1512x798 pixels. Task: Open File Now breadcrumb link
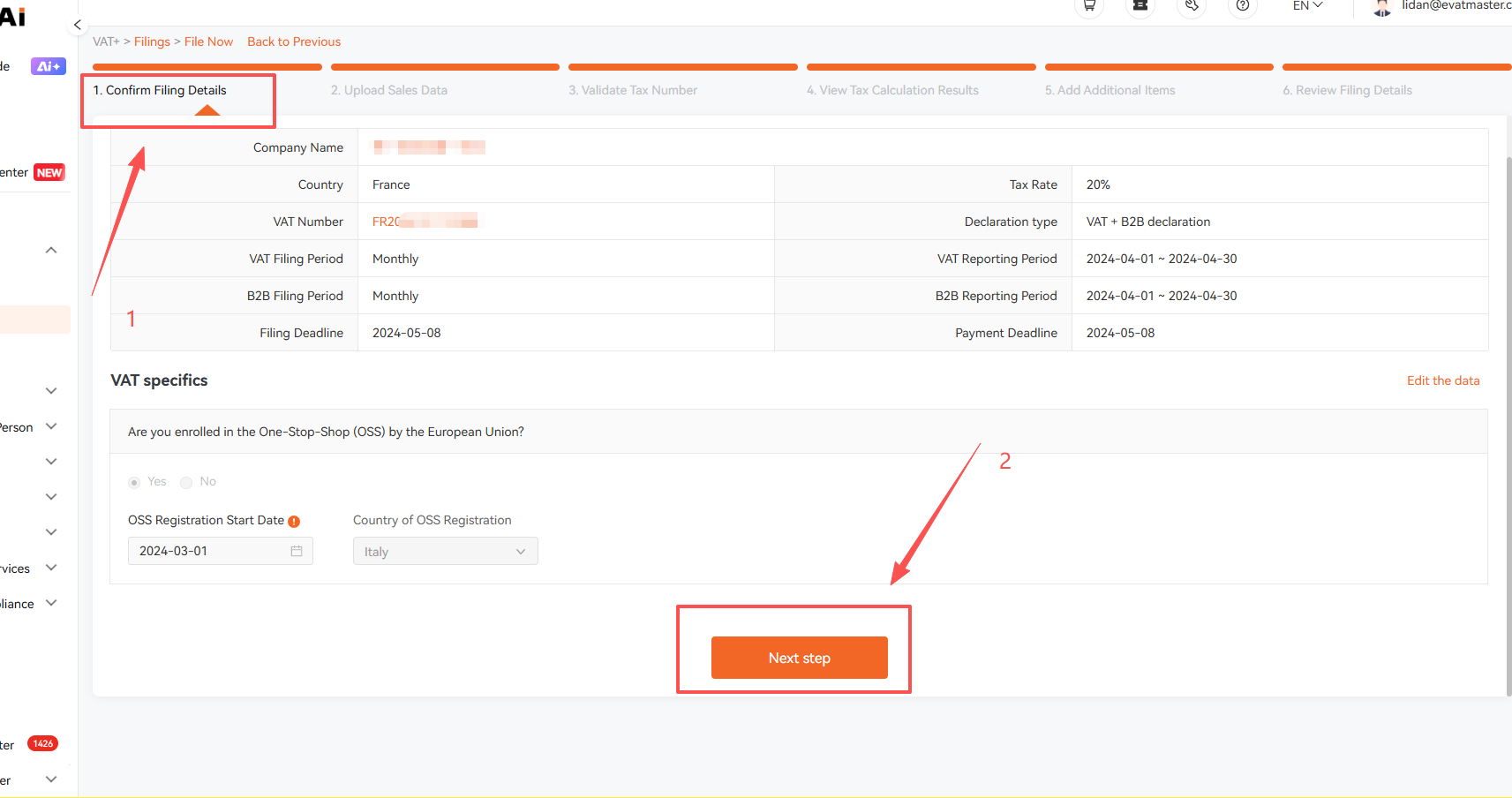tap(208, 41)
